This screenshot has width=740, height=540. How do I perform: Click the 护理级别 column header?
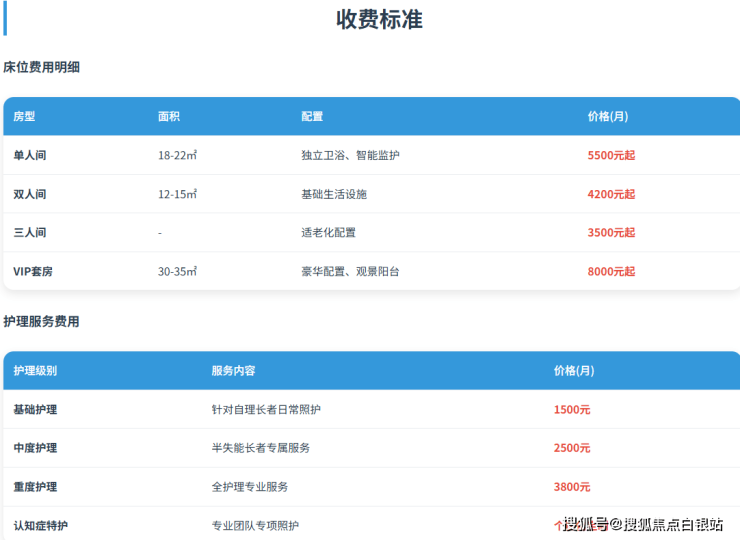[x=35, y=371]
